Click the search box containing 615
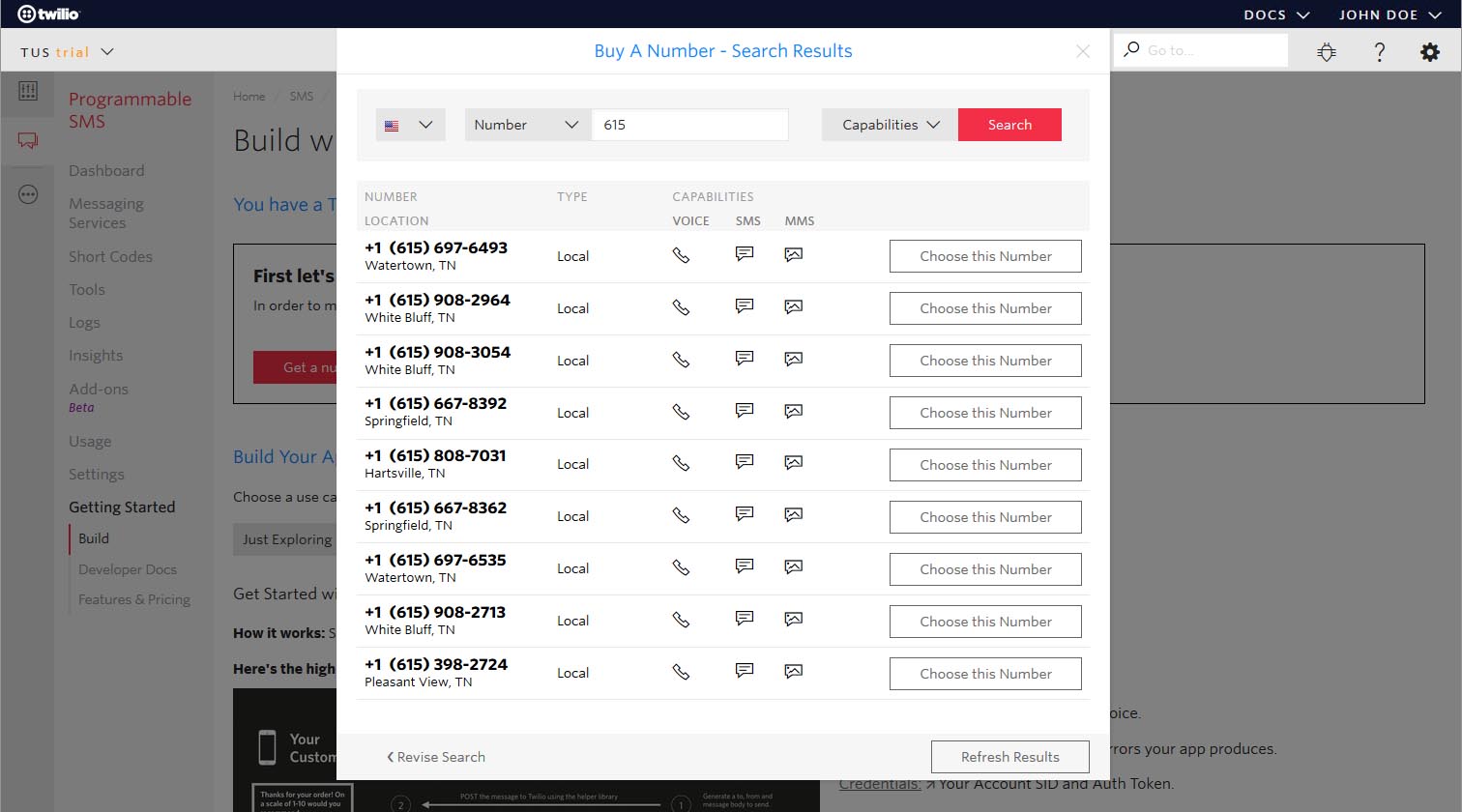The width and height of the screenshot is (1462, 812). pos(689,125)
